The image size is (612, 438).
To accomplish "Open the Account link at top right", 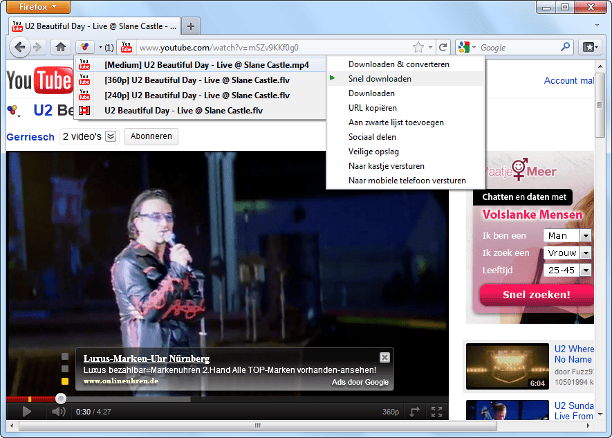I will point(569,81).
